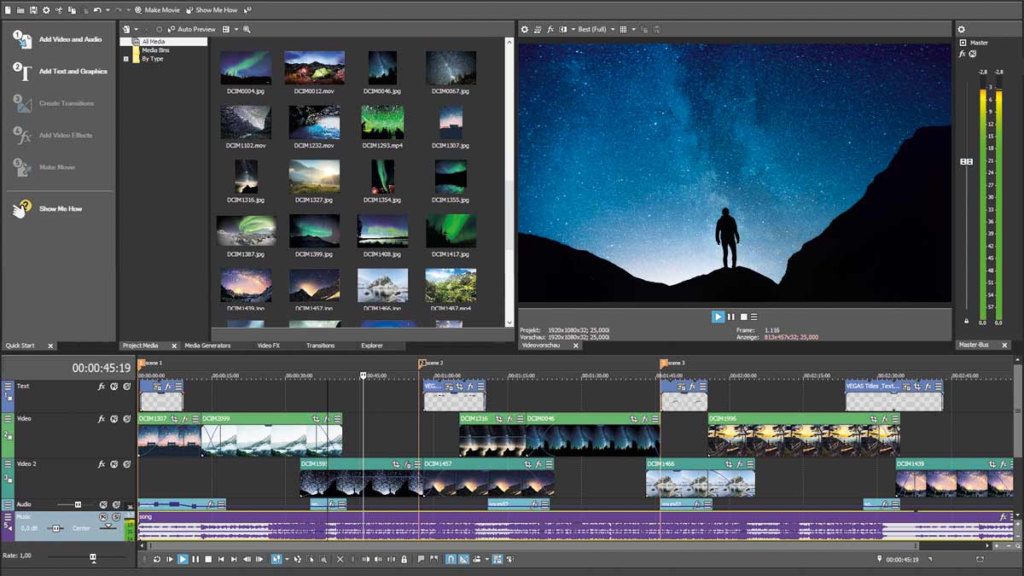Click the Master volume fader handle
1024x576 pixels.
(967, 162)
